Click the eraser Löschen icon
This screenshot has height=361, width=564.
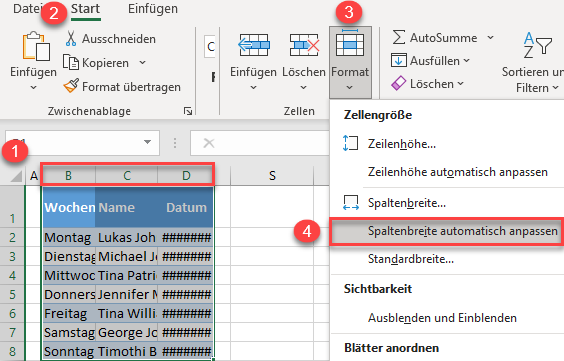[399, 83]
